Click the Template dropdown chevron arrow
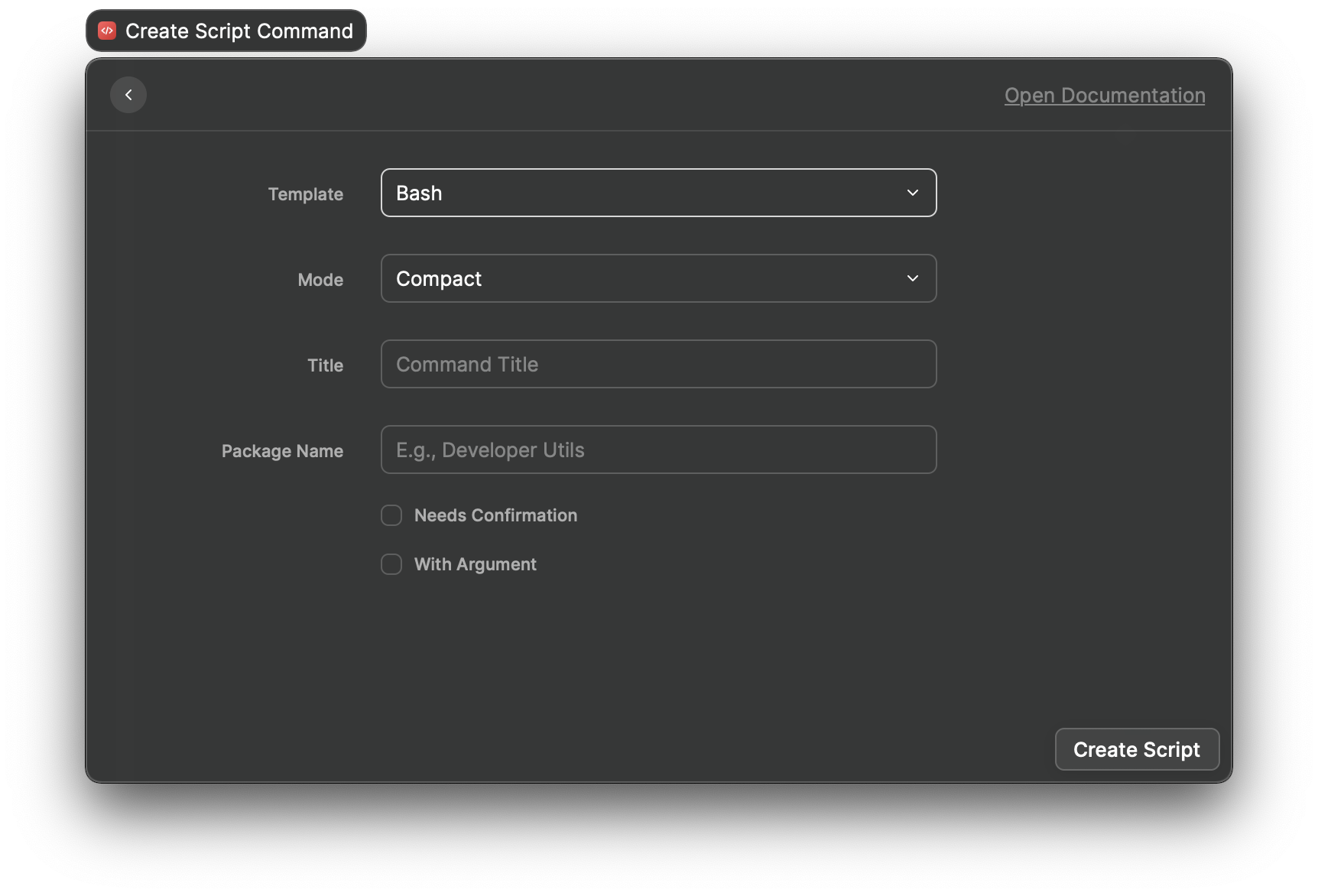Screen dimensions: 1318x896 [912, 193]
